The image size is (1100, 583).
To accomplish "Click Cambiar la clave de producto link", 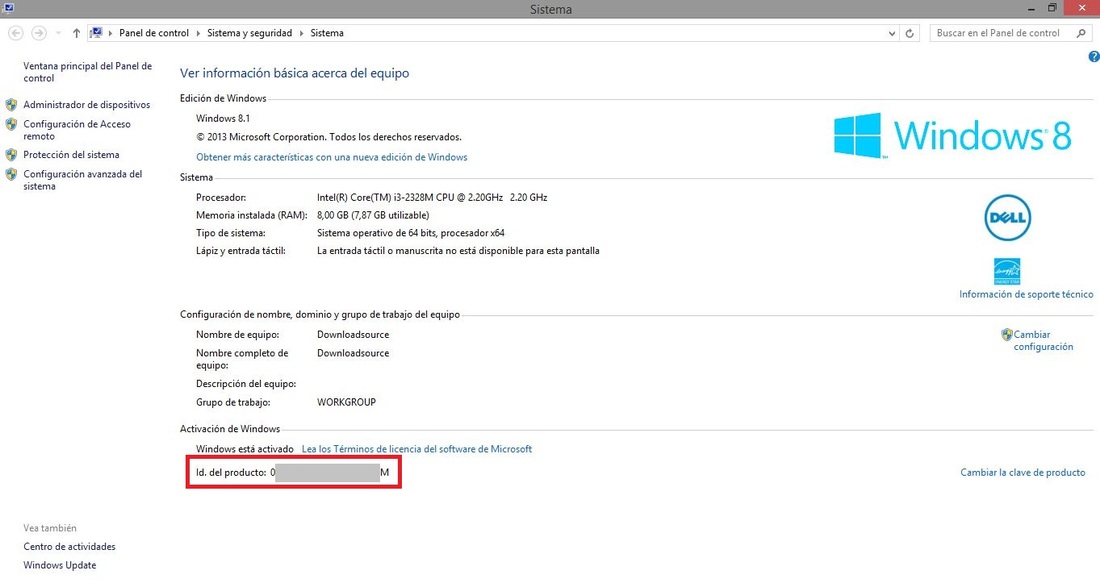I will pos(1023,472).
